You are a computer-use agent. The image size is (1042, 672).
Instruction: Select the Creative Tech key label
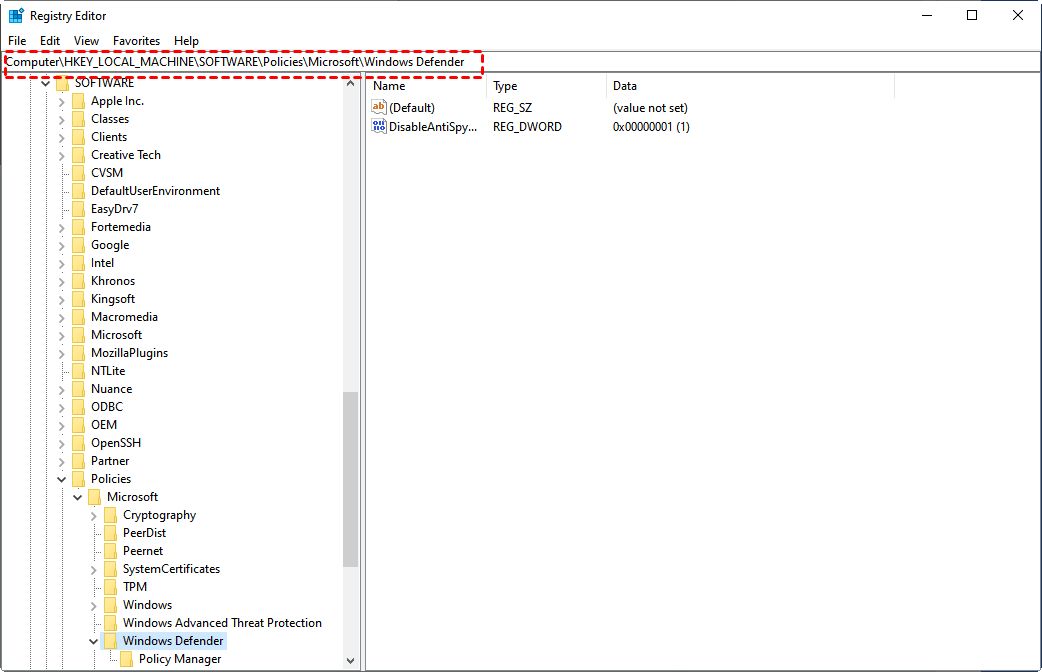126,155
